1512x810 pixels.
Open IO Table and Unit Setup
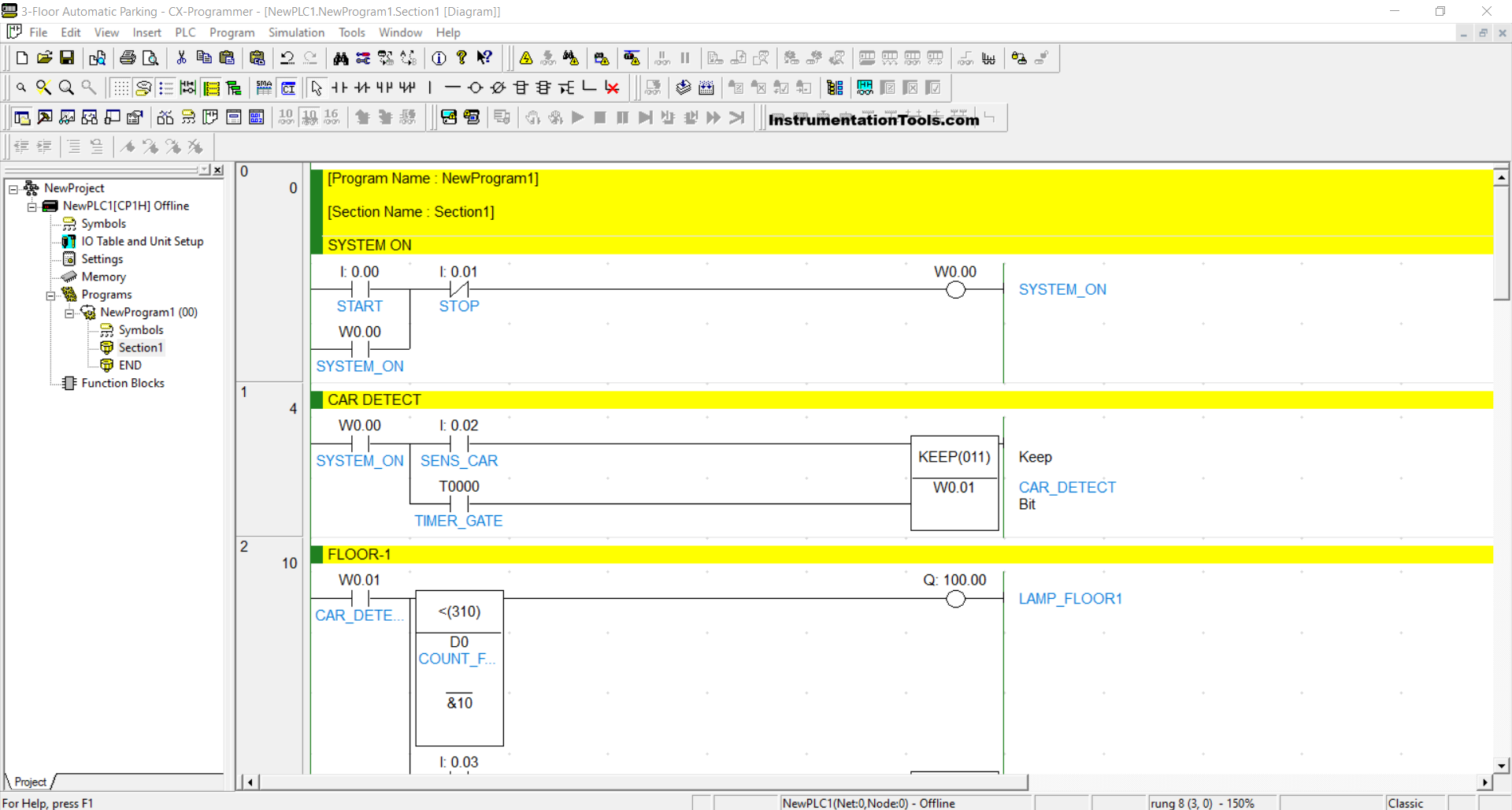[x=142, y=241]
